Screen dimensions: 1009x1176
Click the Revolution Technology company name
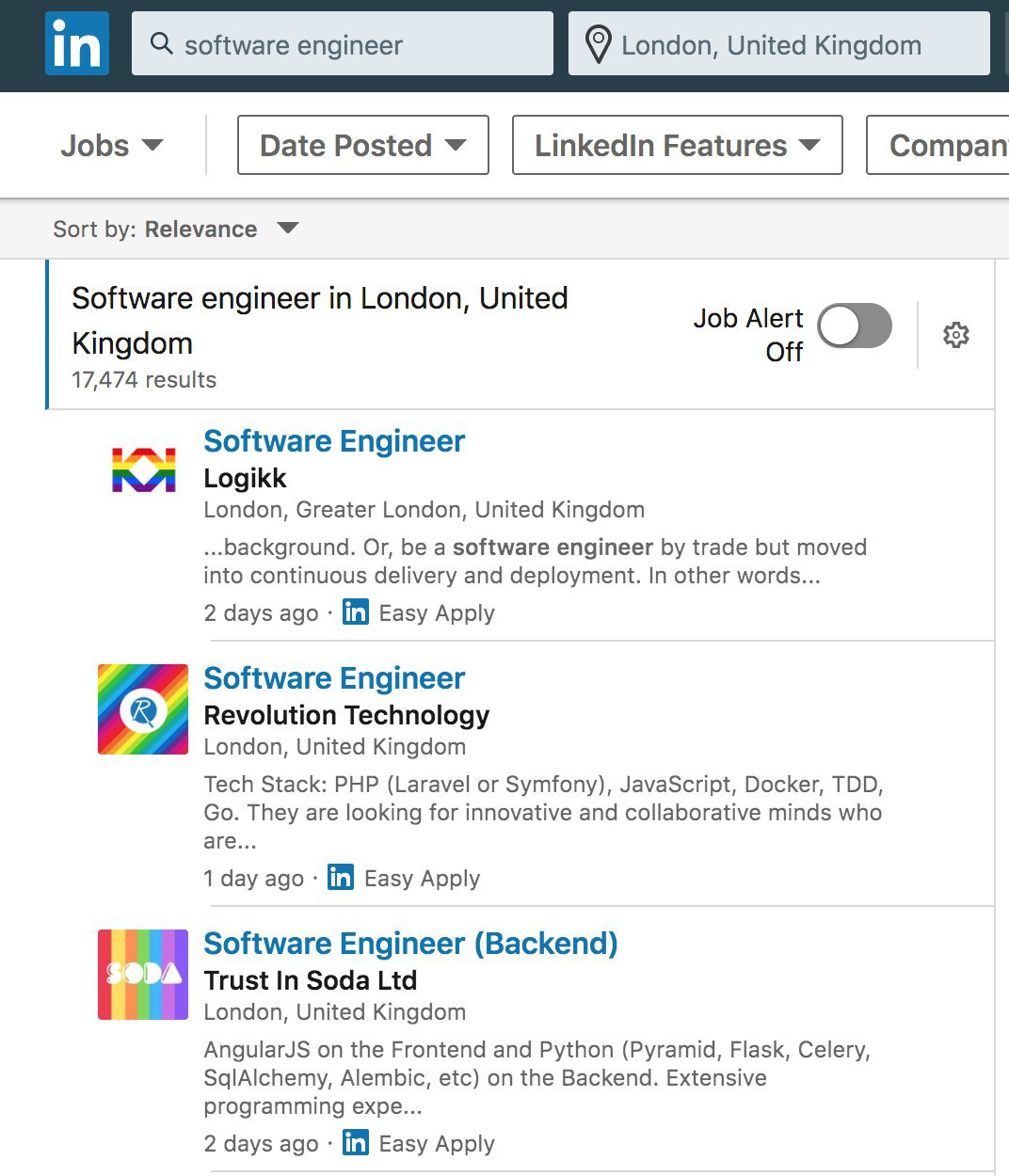[x=346, y=715]
